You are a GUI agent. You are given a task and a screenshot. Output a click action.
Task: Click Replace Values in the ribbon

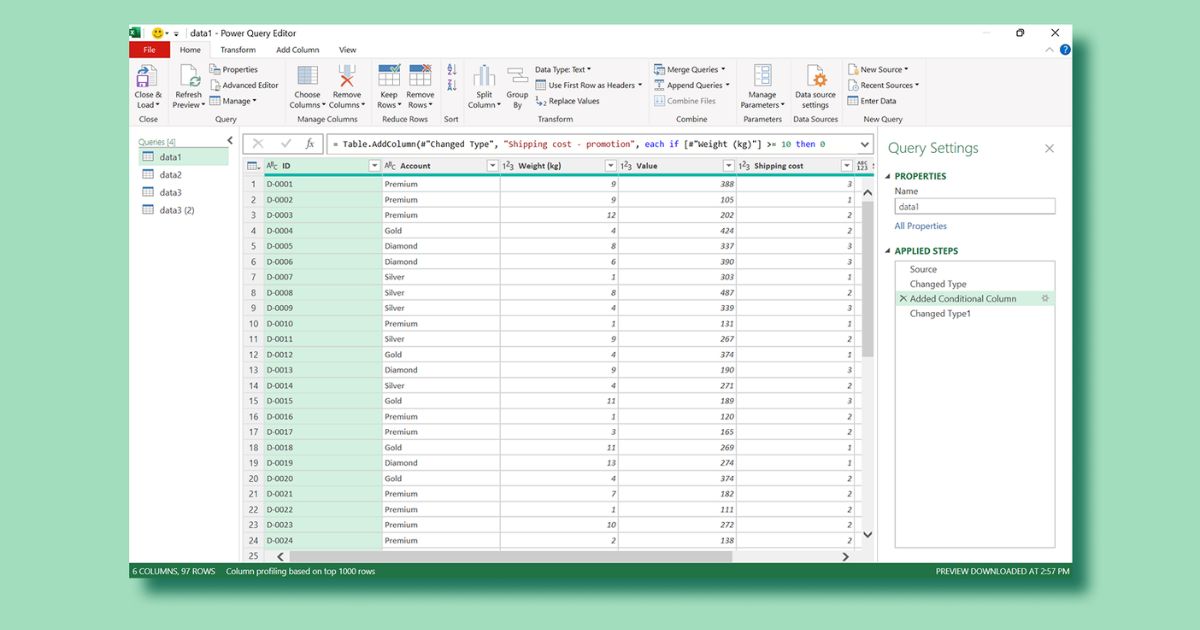click(567, 101)
